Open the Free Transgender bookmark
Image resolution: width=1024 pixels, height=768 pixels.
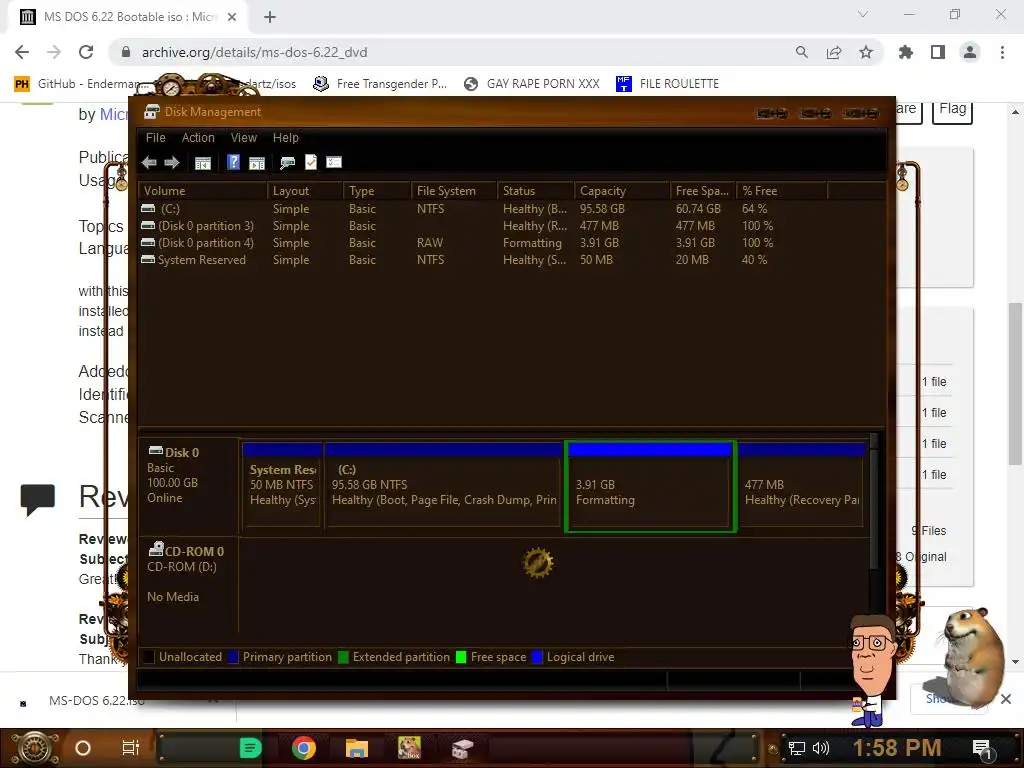click(x=380, y=84)
